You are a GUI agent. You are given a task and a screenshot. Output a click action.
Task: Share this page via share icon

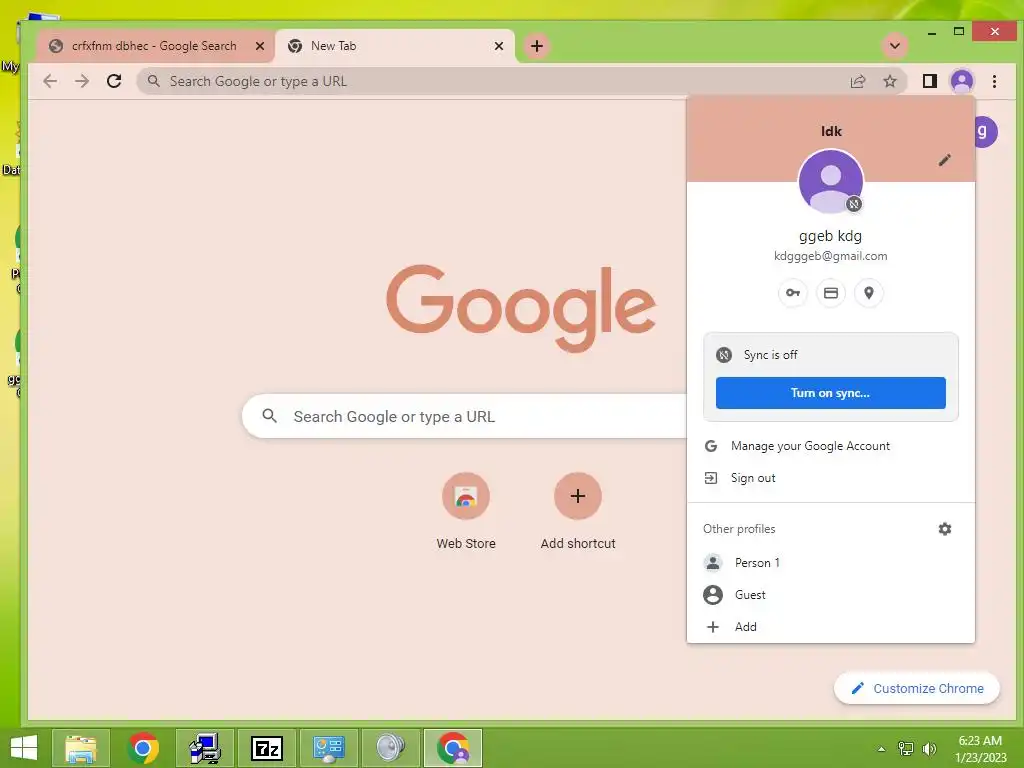tap(857, 81)
